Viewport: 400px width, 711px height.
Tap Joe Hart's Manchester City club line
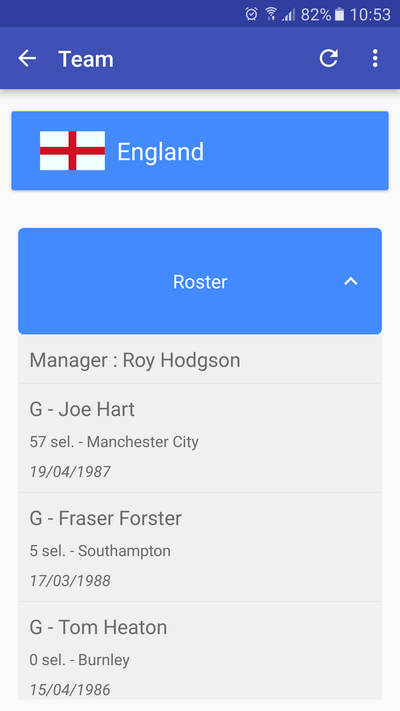click(x=114, y=442)
